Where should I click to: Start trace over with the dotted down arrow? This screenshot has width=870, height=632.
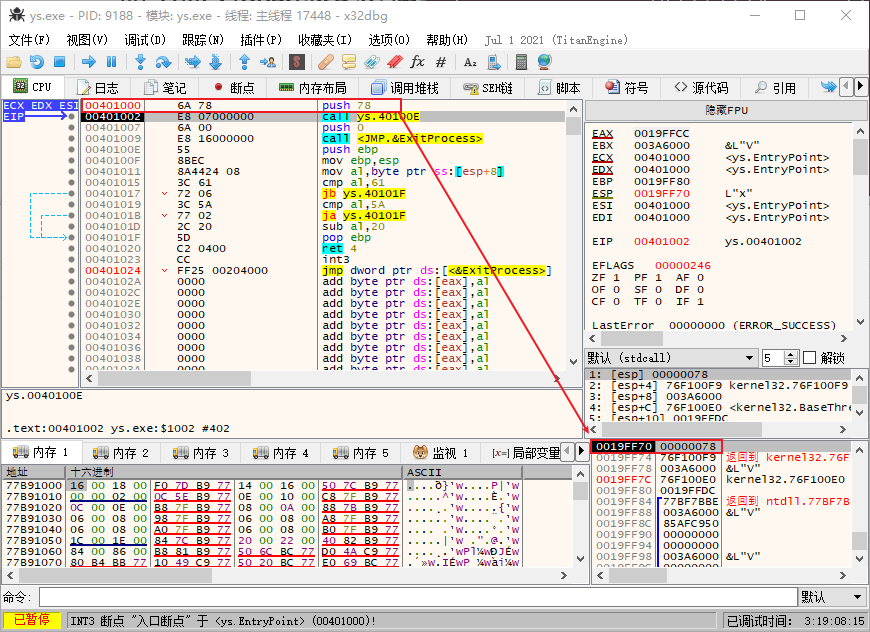point(216,62)
